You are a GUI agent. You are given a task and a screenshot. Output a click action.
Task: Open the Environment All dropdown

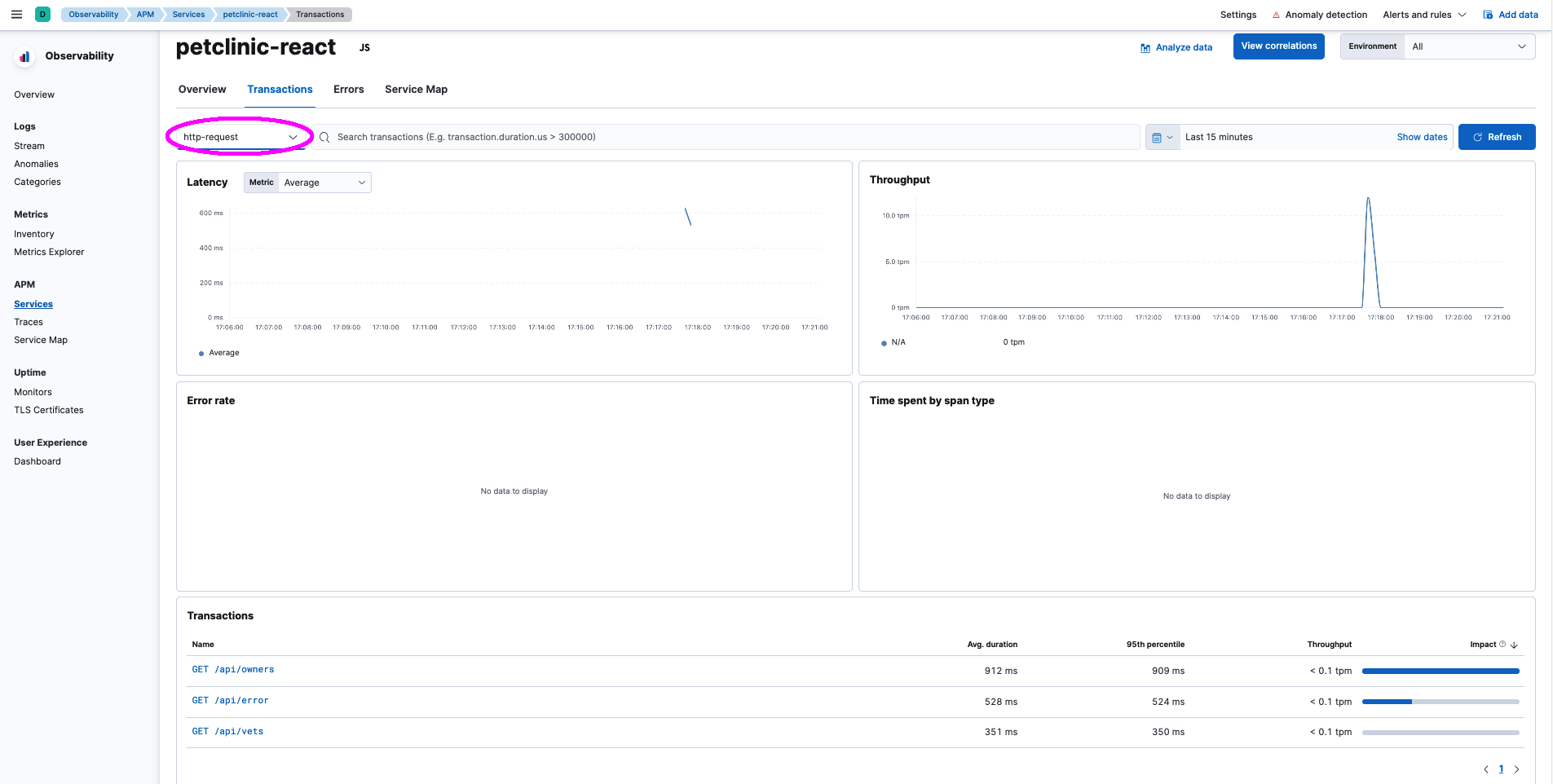point(1438,46)
